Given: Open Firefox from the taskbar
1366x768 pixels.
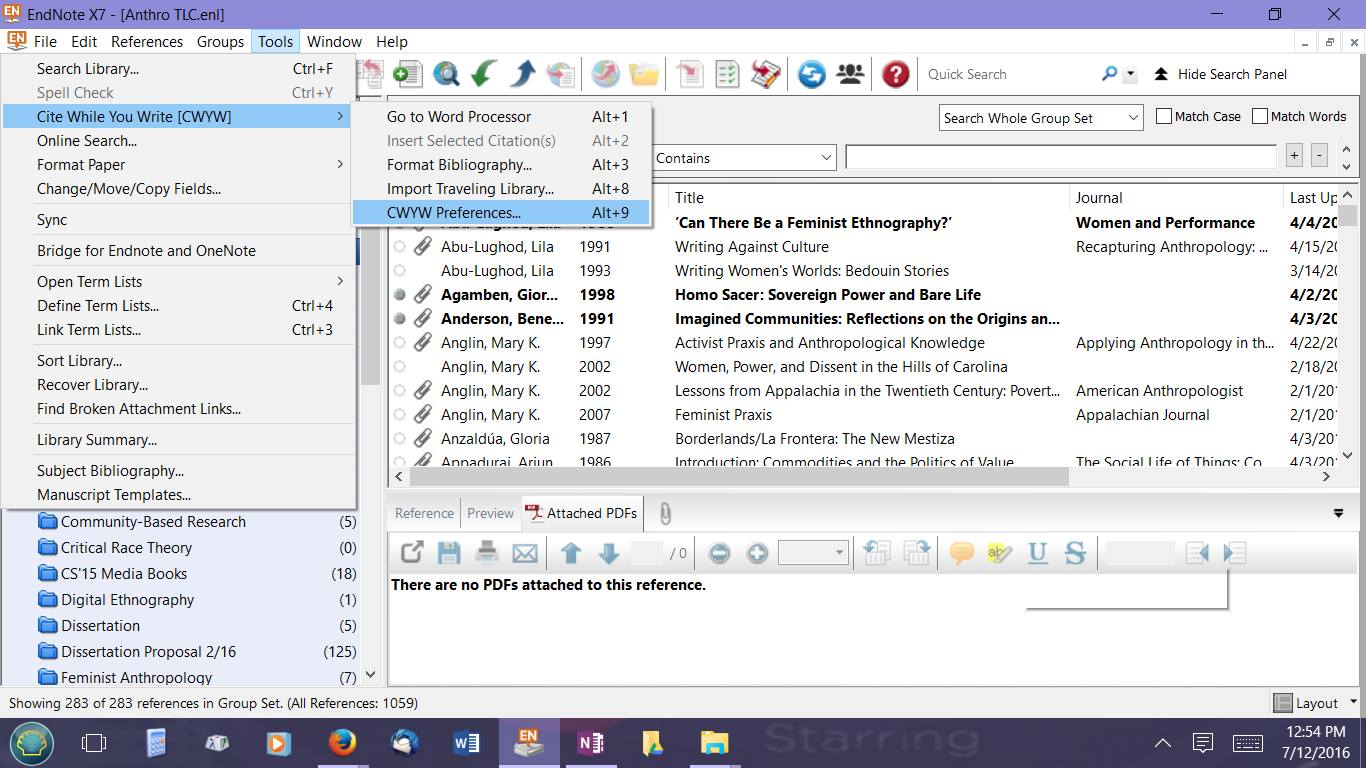Looking at the screenshot, I should (x=342, y=743).
